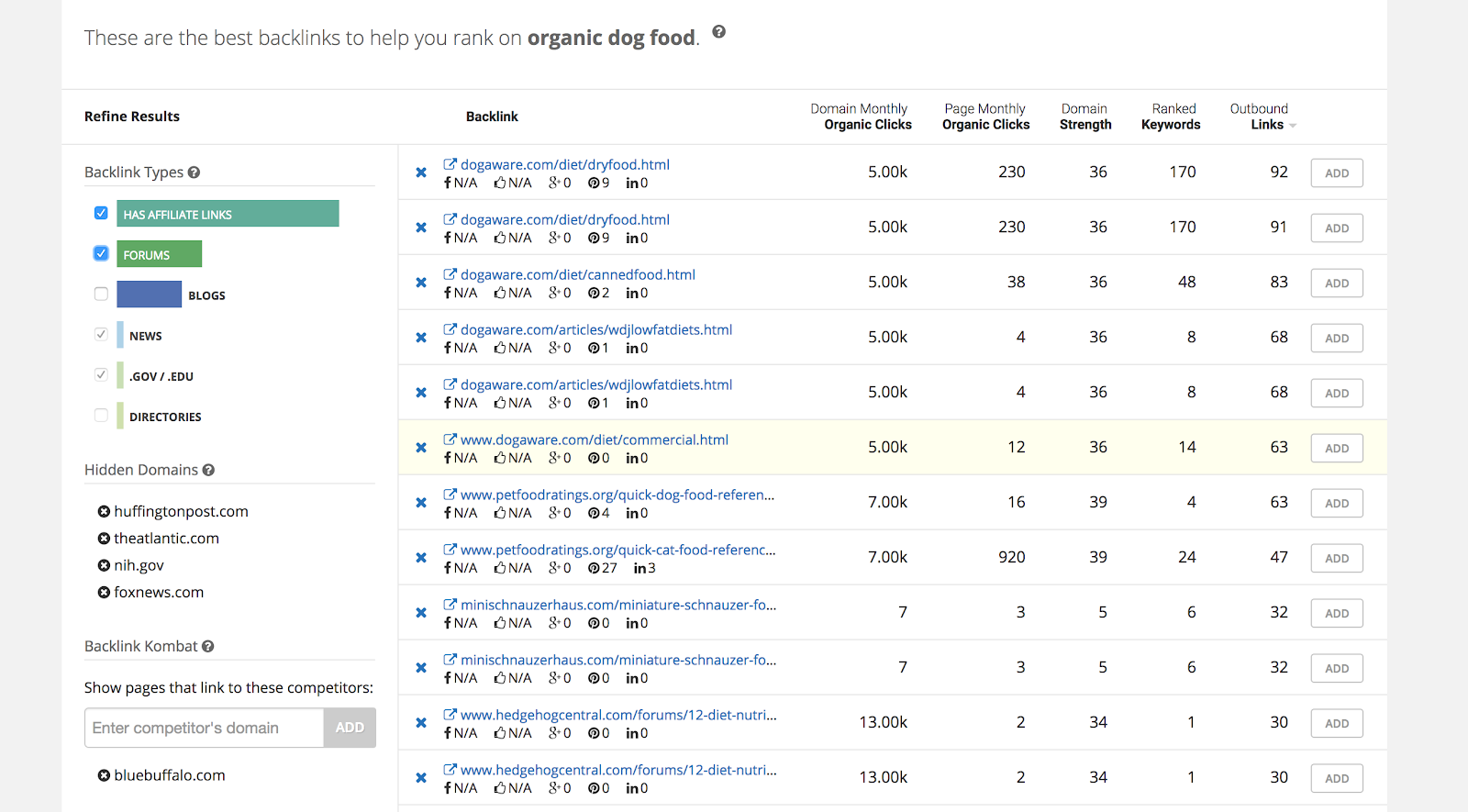The width and height of the screenshot is (1468, 812).
Task: Click the help icon next to Backlink Types
Action: click(x=194, y=172)
